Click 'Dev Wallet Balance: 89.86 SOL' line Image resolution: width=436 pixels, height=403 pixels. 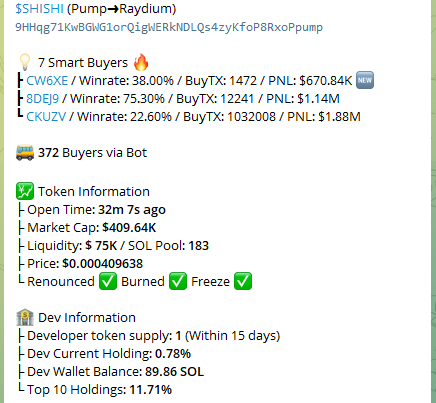click(115, 372)
